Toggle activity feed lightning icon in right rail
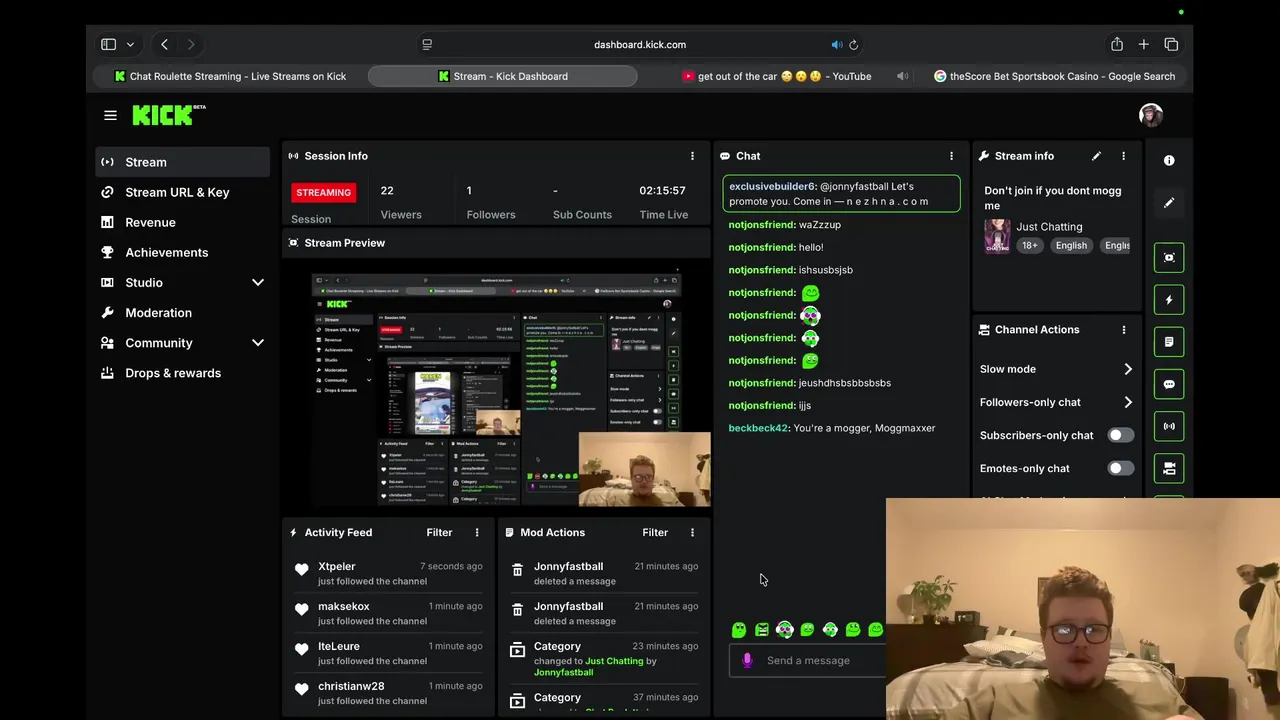Screen dimensions: 1280x720 [1169, 300]
